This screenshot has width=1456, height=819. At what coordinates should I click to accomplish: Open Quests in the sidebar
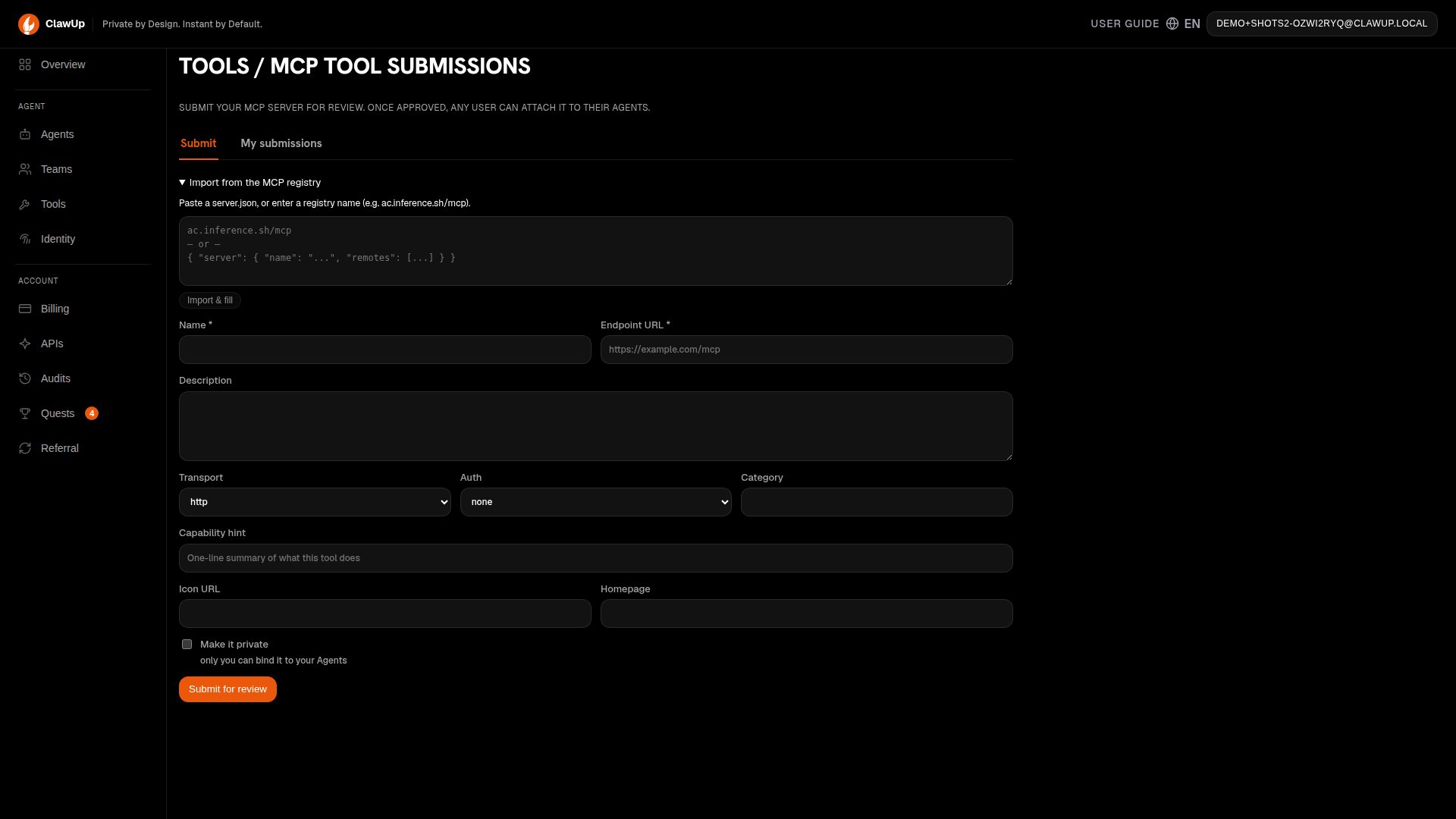pyautogui.click(x=83, y=413)
